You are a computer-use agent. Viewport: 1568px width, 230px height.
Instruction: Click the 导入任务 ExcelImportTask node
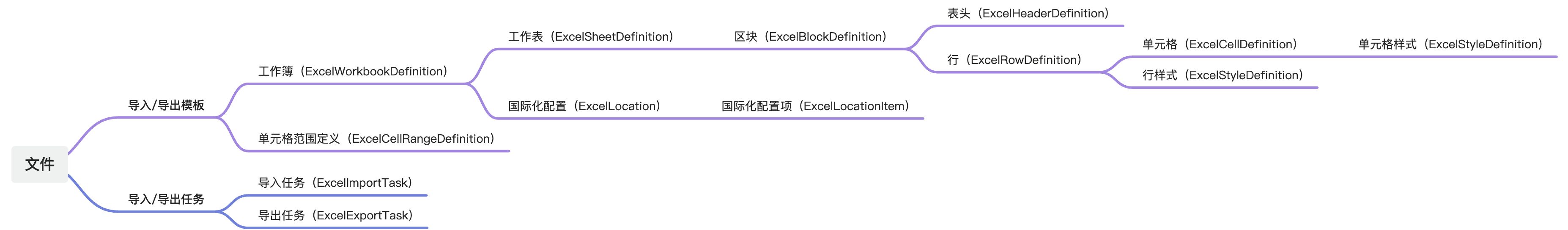tap(335, 183)
